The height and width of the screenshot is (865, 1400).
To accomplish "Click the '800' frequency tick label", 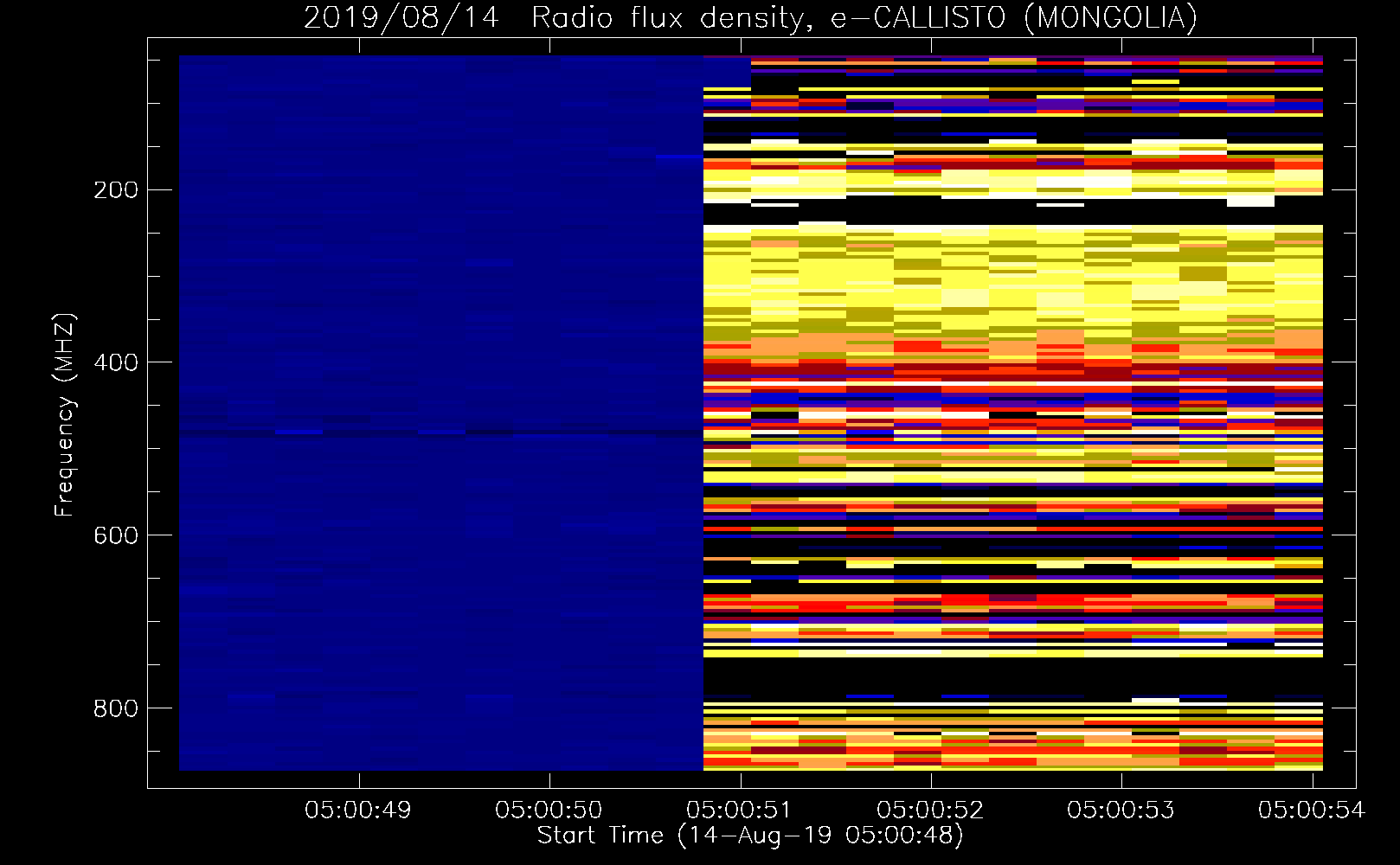I will [116, 708].
